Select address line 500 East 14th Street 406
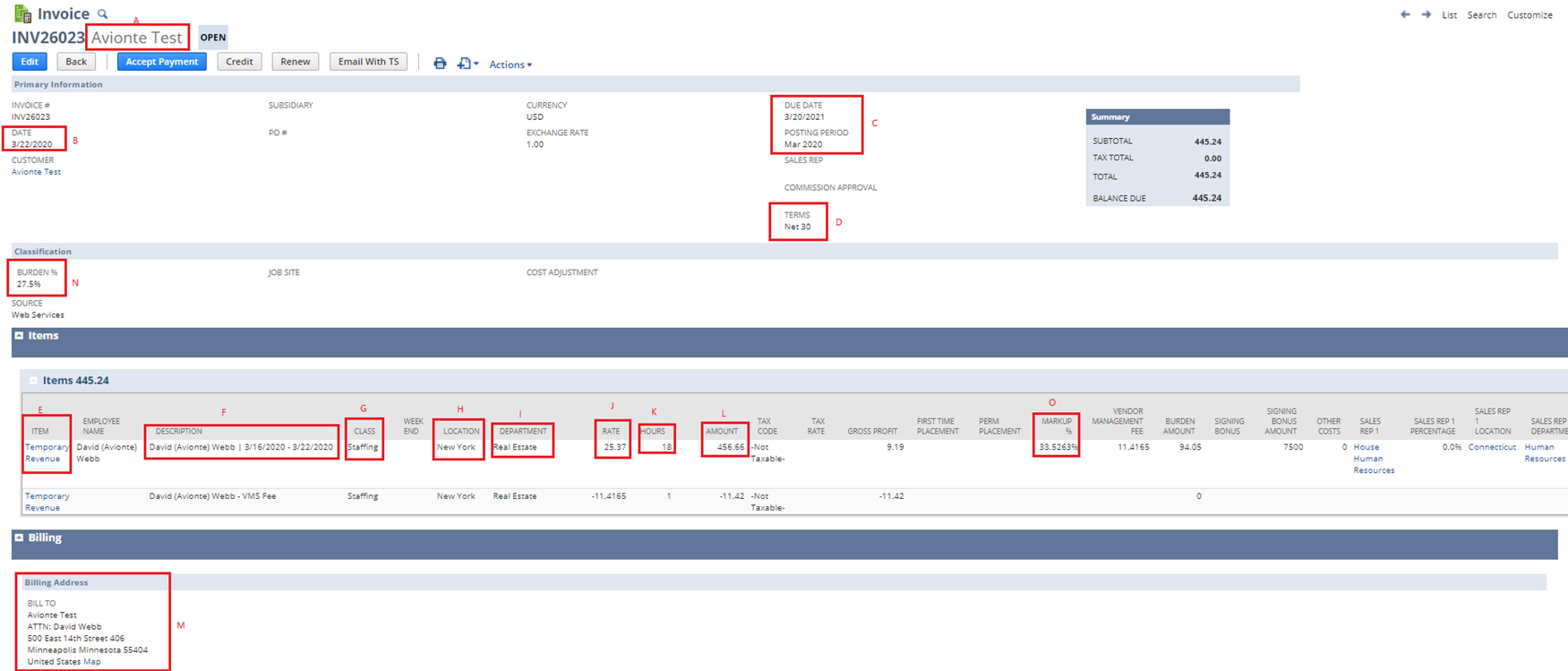The width and height of the screenshot is (1568, 671). coord(76,639)
